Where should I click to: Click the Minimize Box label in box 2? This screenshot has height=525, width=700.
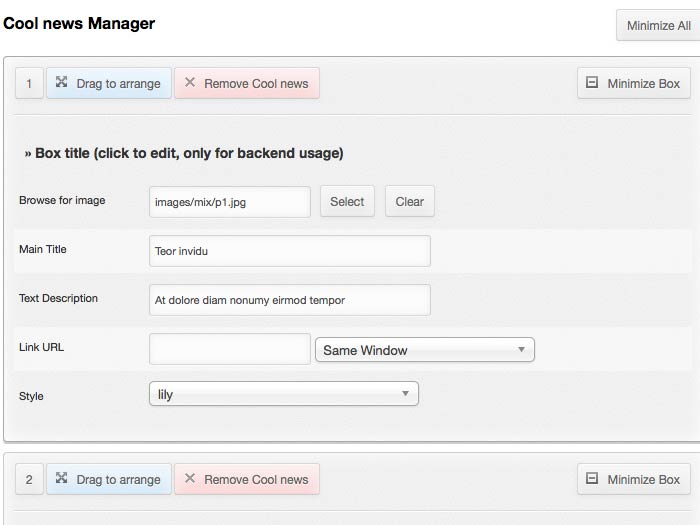(x=643, y=480)
